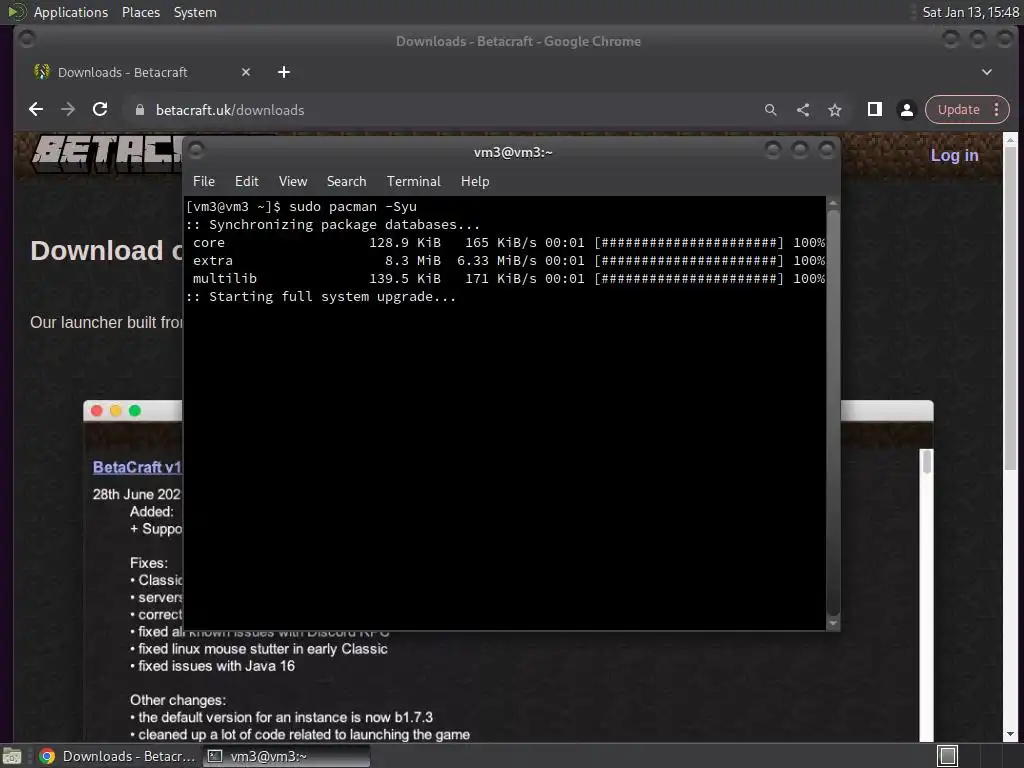1024x768 pixels.
Task: Open a new Chrome tab with plus
Action: (x=283, y=72)
